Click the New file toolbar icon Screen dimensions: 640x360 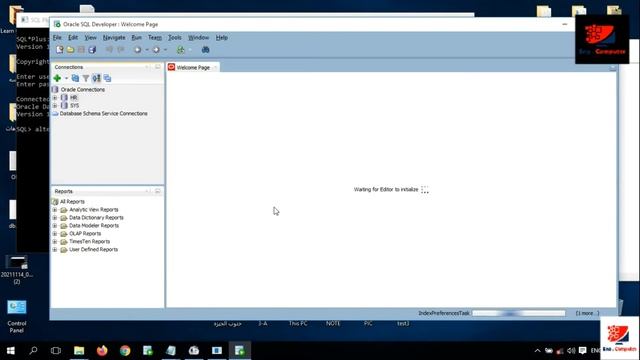pyautogui.click(x=60, y=50)
